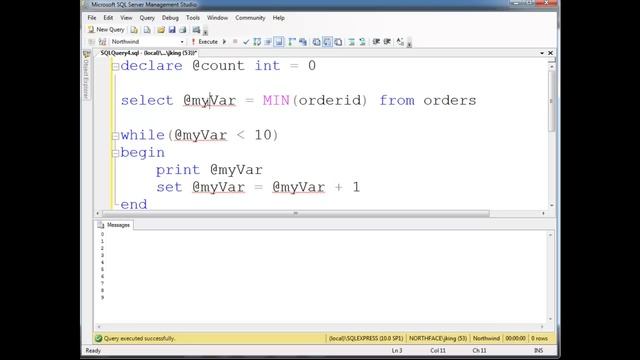Click output line 0 in Messages
The height and width of the screenshot is (360, 640).
tap(102, 234)
